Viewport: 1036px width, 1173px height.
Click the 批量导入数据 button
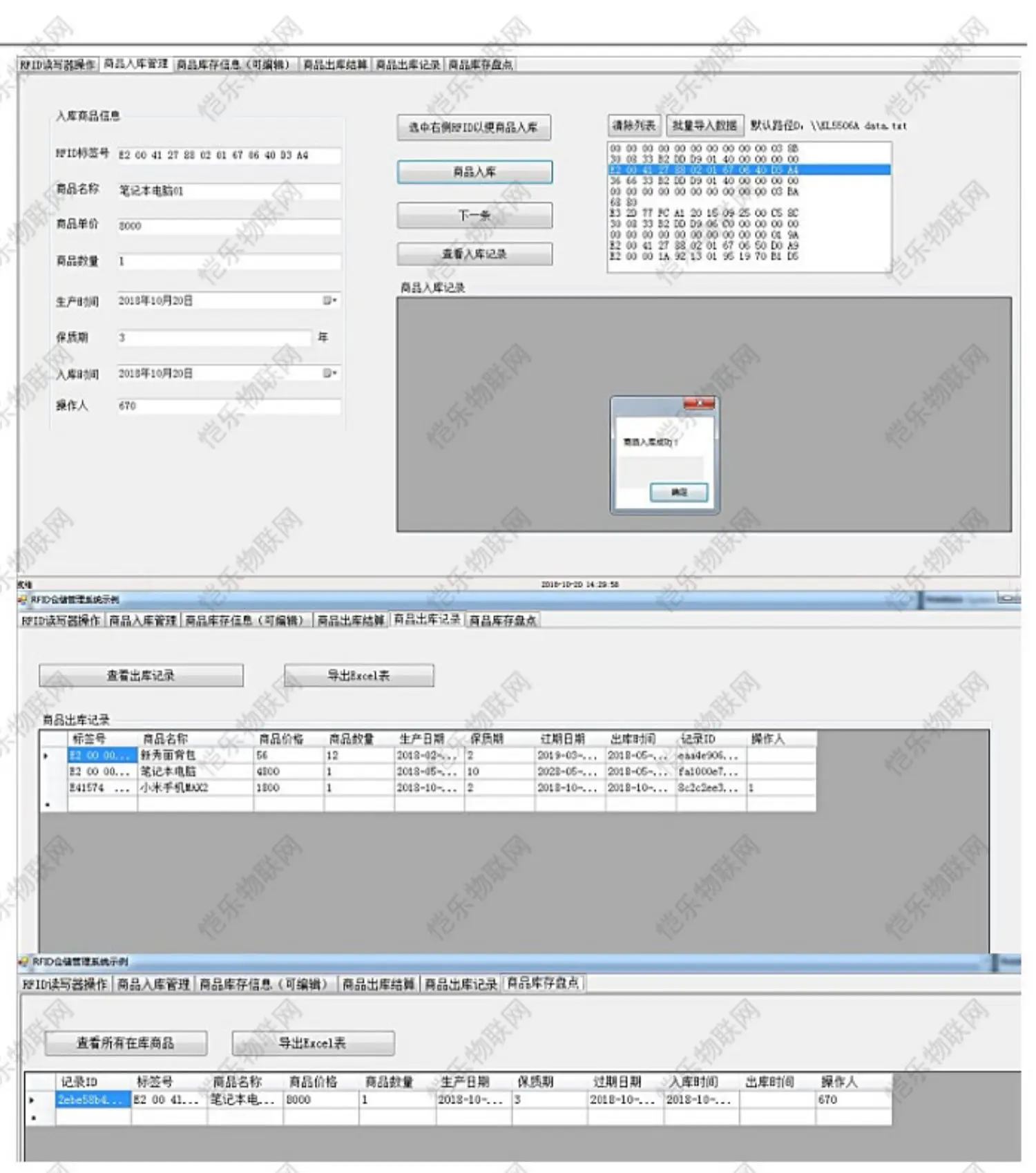click(704, 126)
